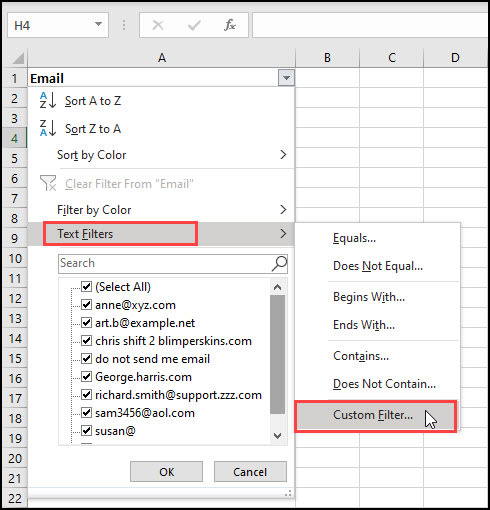Select column B header
Image resolution: width=490 pixels, height=510 pixels.
click(x=327, y=58)
